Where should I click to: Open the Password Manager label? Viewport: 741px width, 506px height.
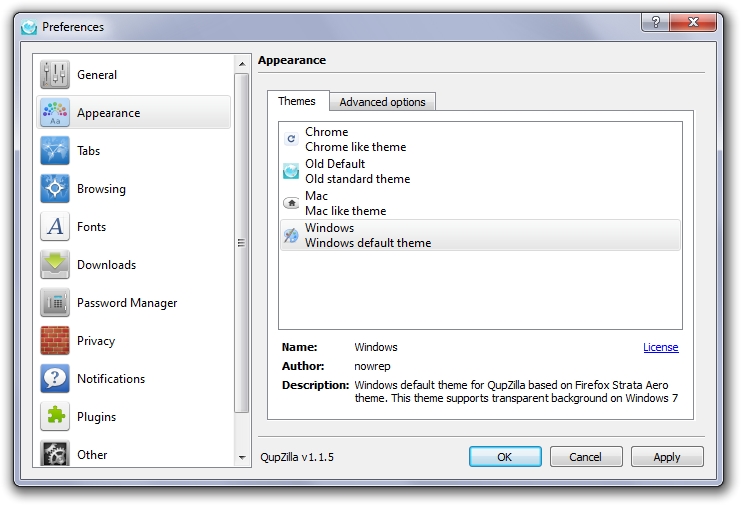click(127, 303)
